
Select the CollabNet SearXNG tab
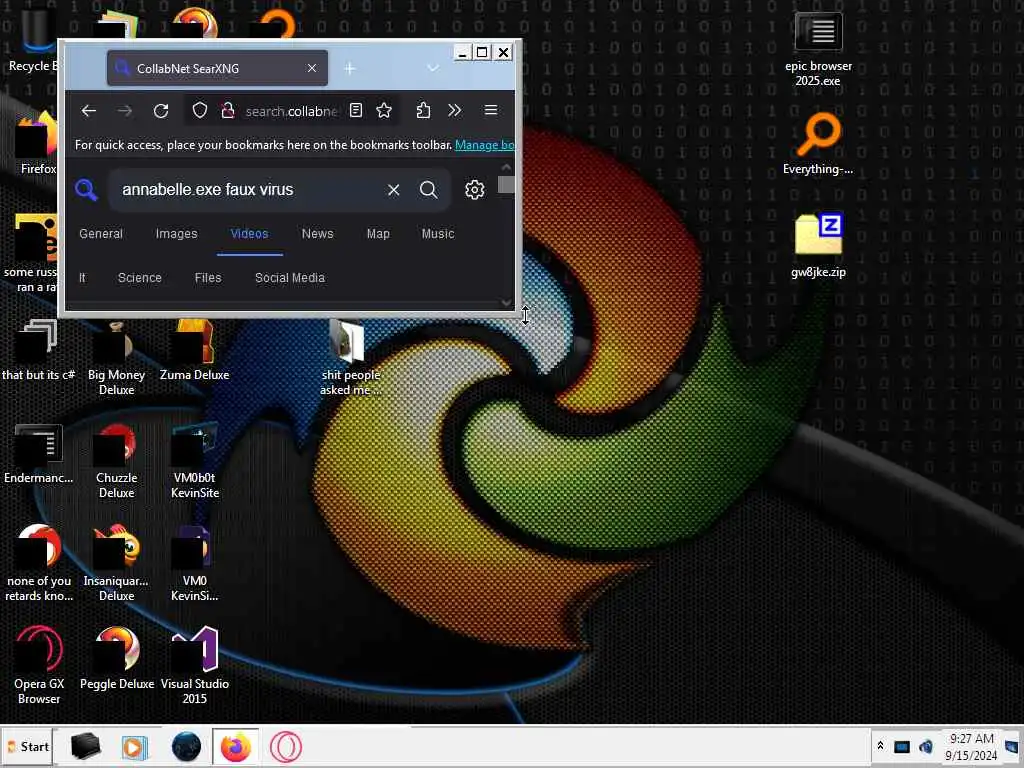(217, 68)
